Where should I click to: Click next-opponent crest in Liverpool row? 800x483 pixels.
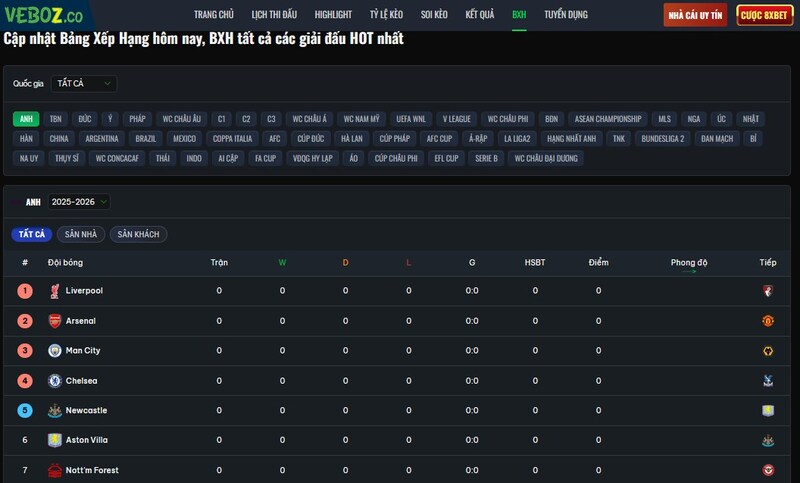768,291
